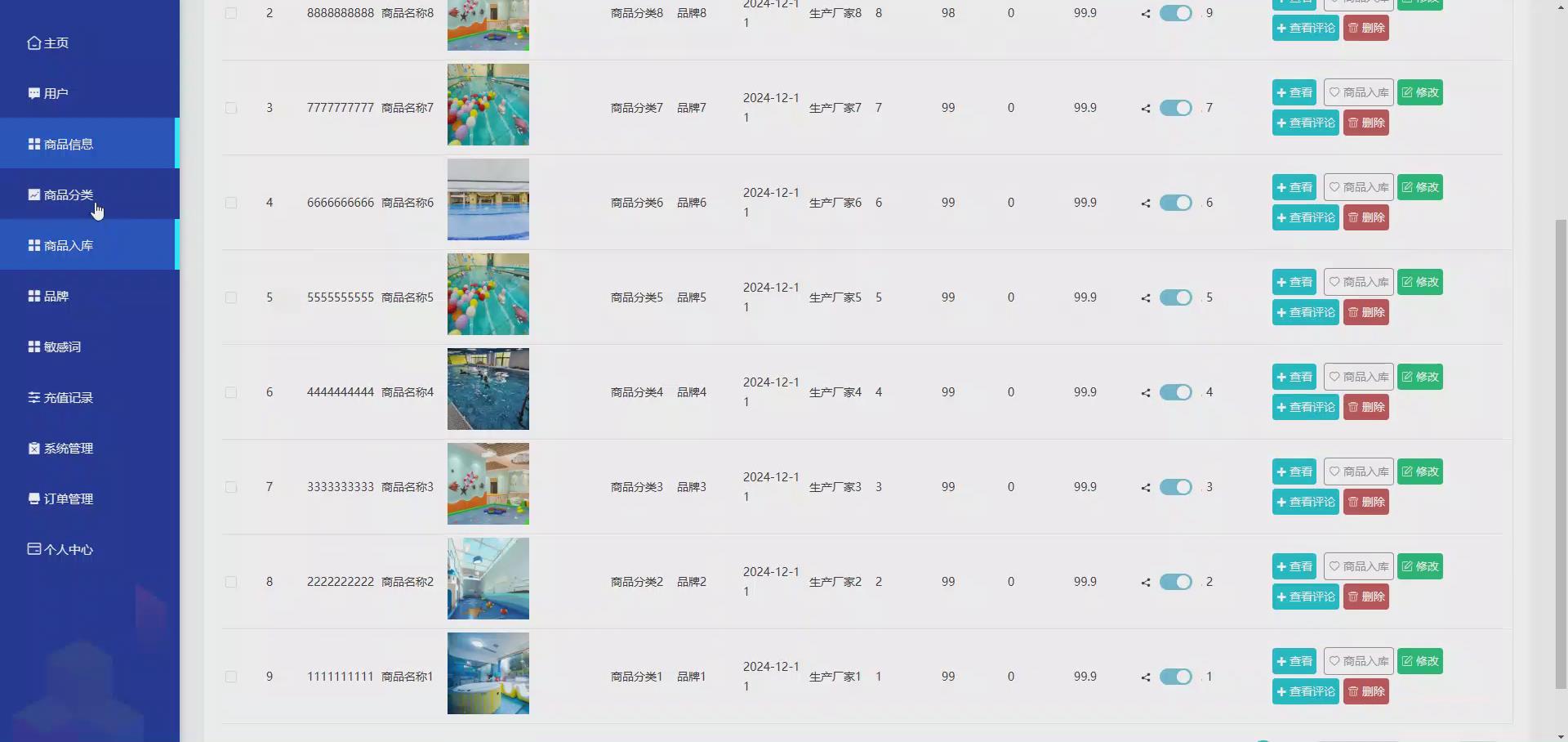This screenshot has height=742, width=1568.
Task: Click the share icon in 商品名称6 row
Action: [1146, 203]
